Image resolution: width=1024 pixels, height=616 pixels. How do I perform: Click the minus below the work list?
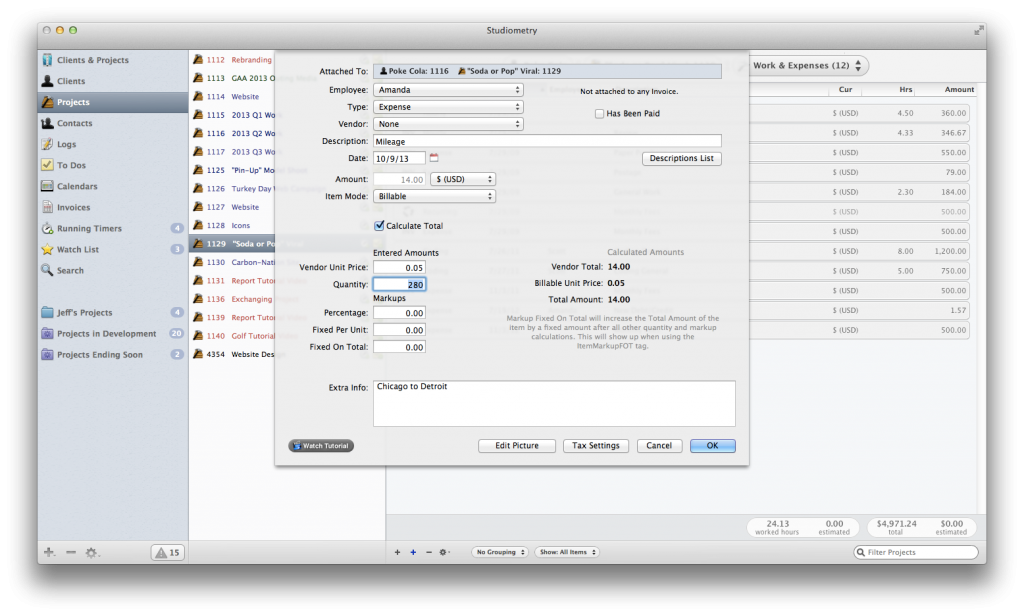pos(428,552)
